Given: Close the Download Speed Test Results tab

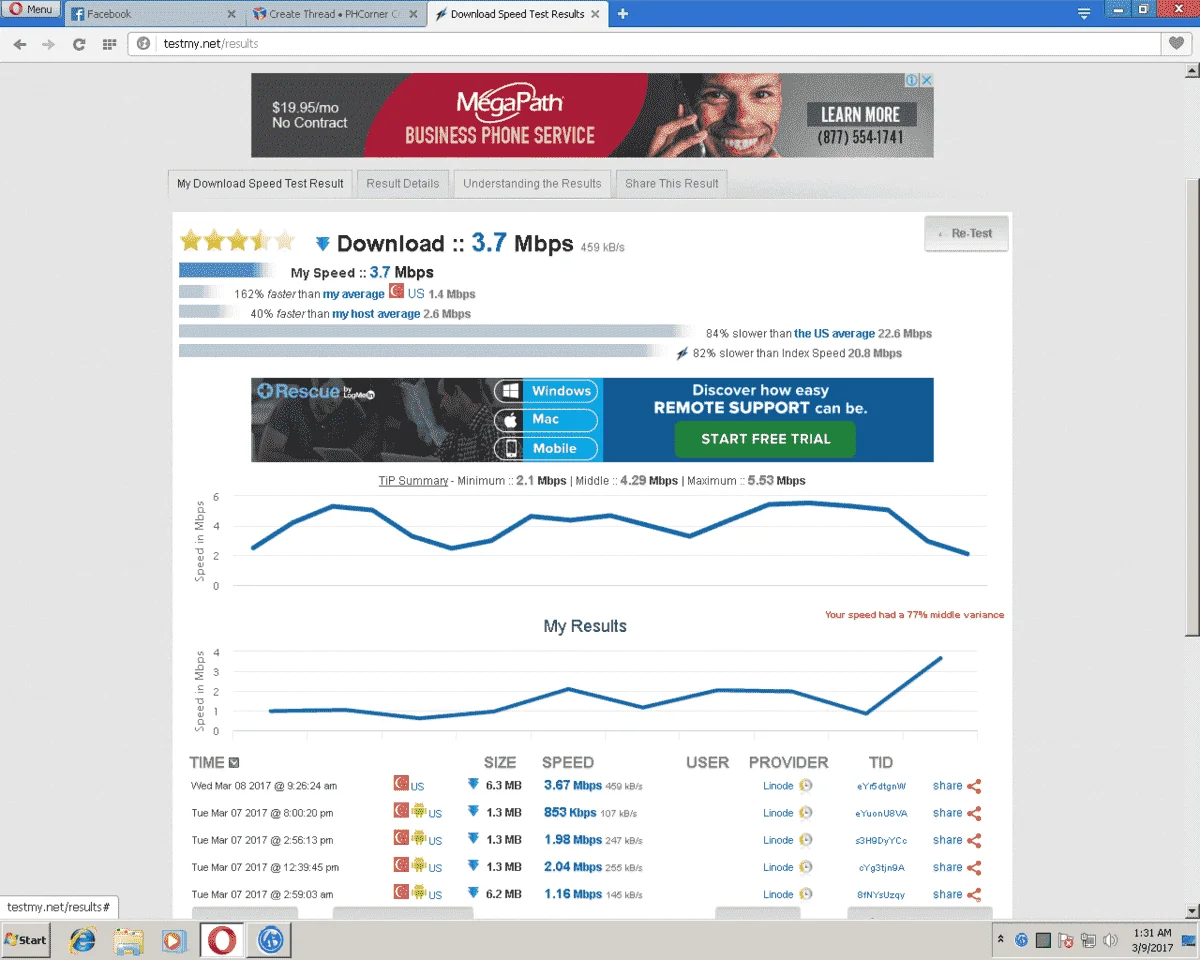Looking at the screenshot, I should coord(594,14).
